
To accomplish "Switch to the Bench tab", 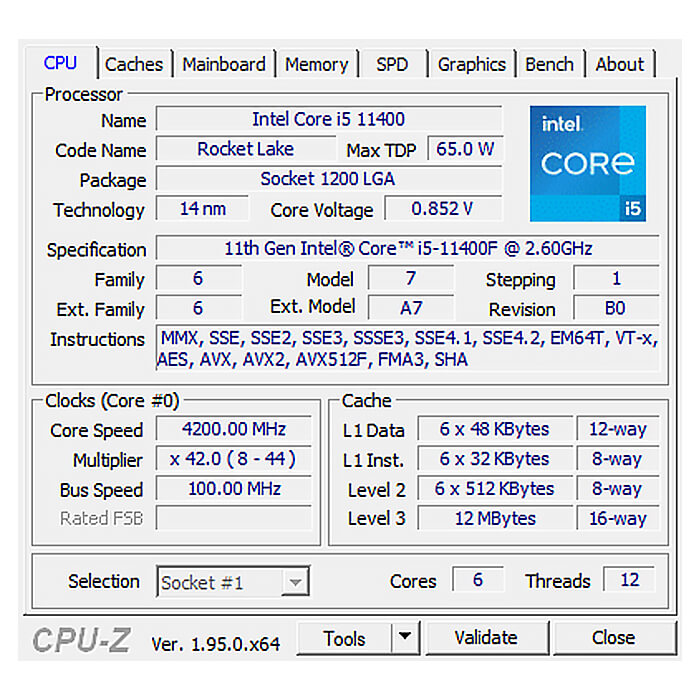I will [550, 64].
